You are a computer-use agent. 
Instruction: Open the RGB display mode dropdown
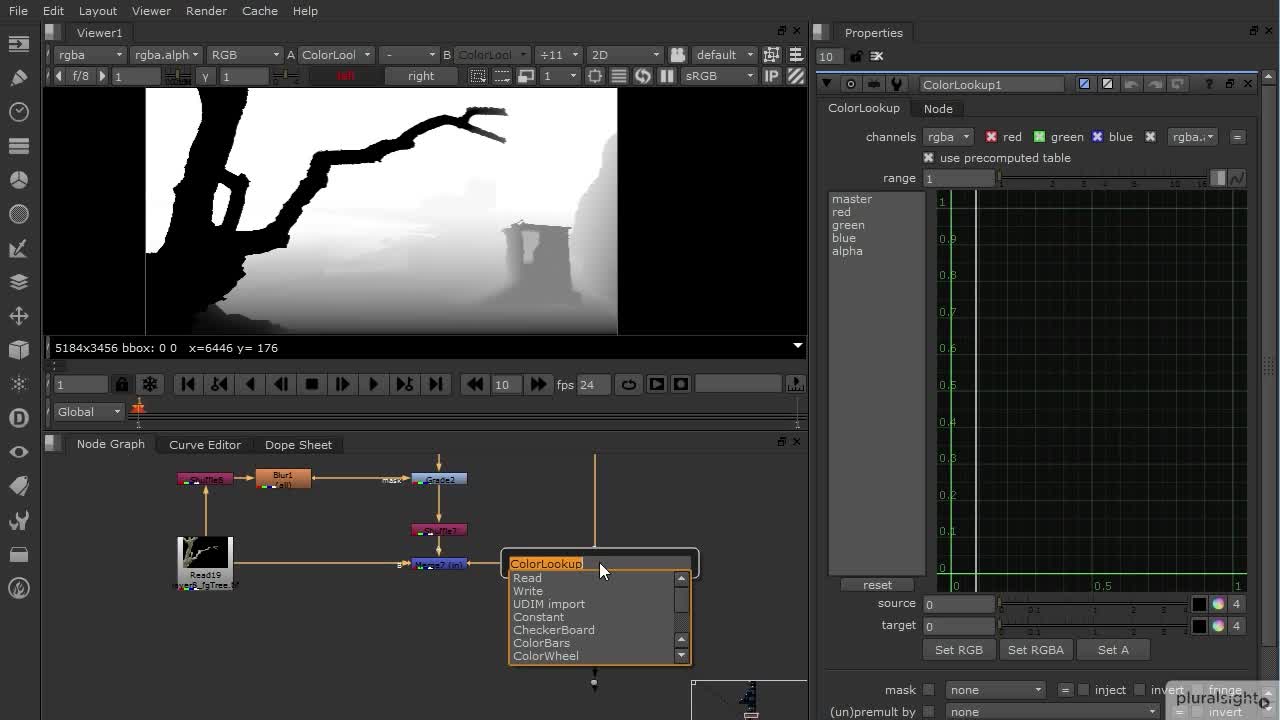tap(245, 55)
